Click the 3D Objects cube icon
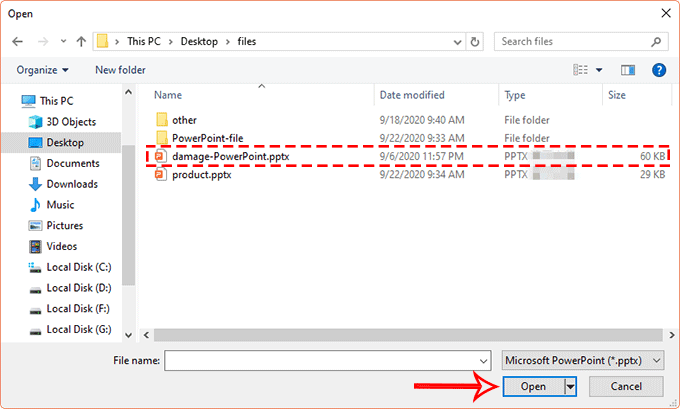The width and height of the screenshot is (680, 409). 35,122
